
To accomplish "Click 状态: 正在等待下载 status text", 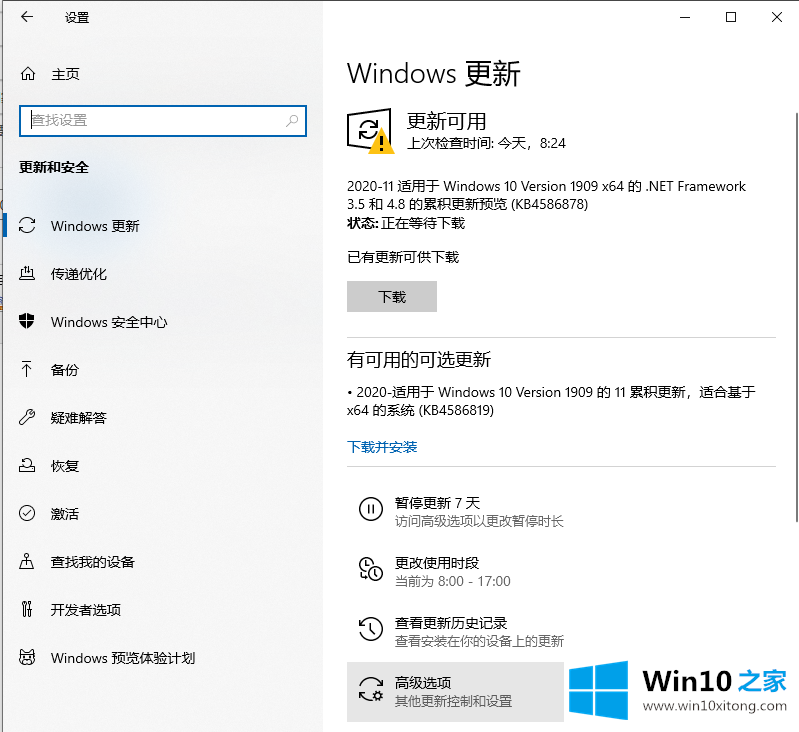I will click(406, 223).
